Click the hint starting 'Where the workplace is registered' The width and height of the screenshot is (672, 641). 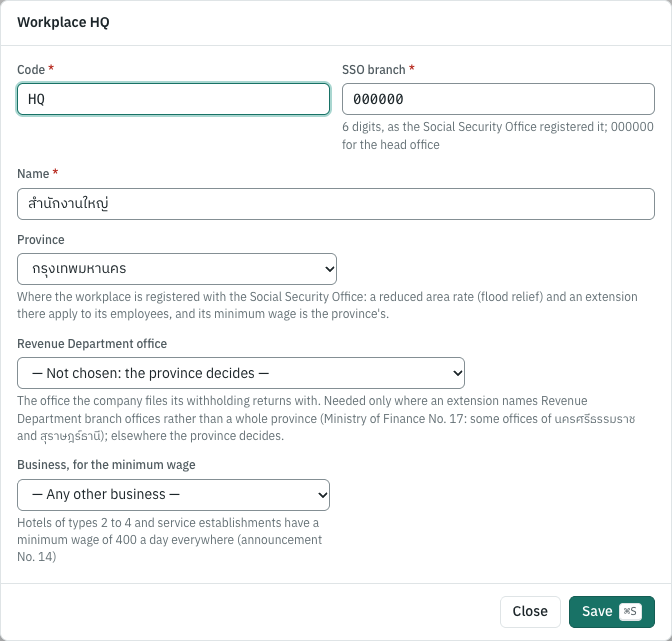point(327,305)
